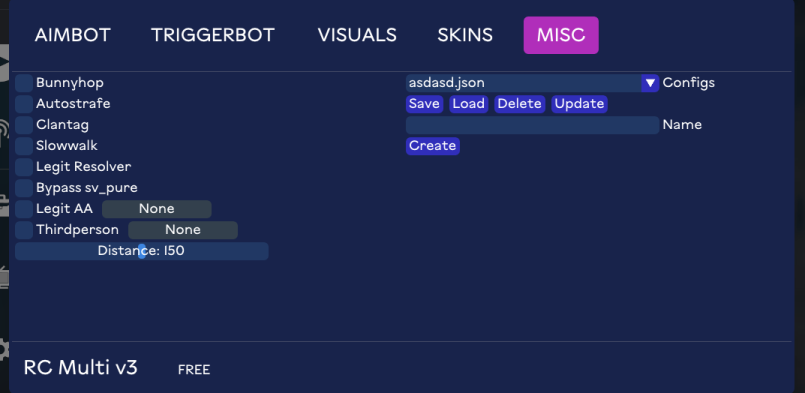
Task: Focus the config Name input field
Action: coord(532,125)
